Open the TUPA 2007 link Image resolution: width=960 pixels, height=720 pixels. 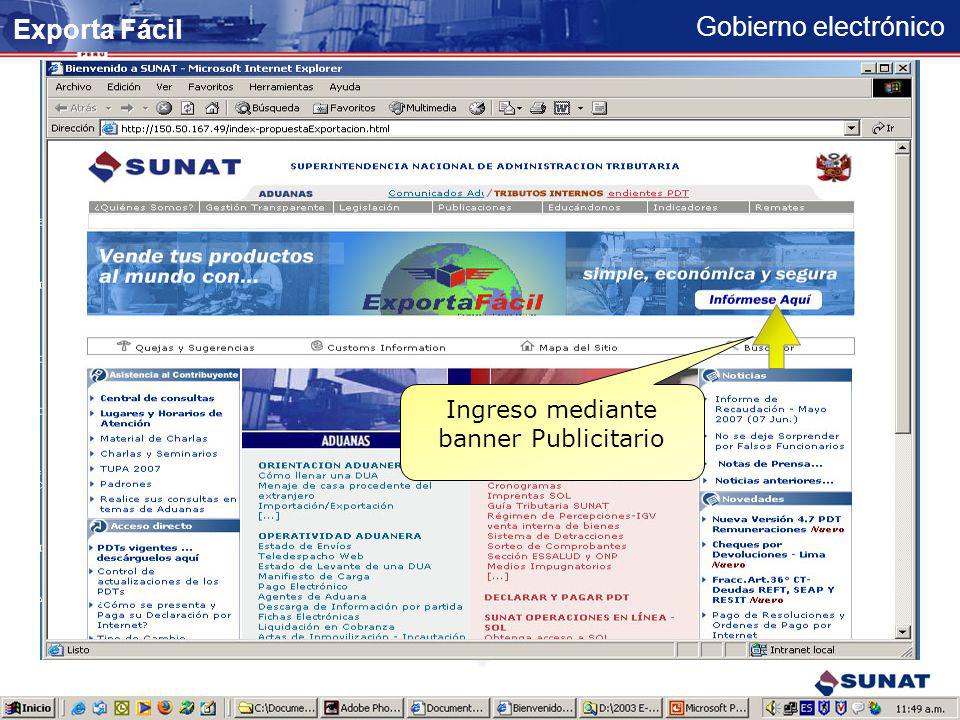click(130, 469)
